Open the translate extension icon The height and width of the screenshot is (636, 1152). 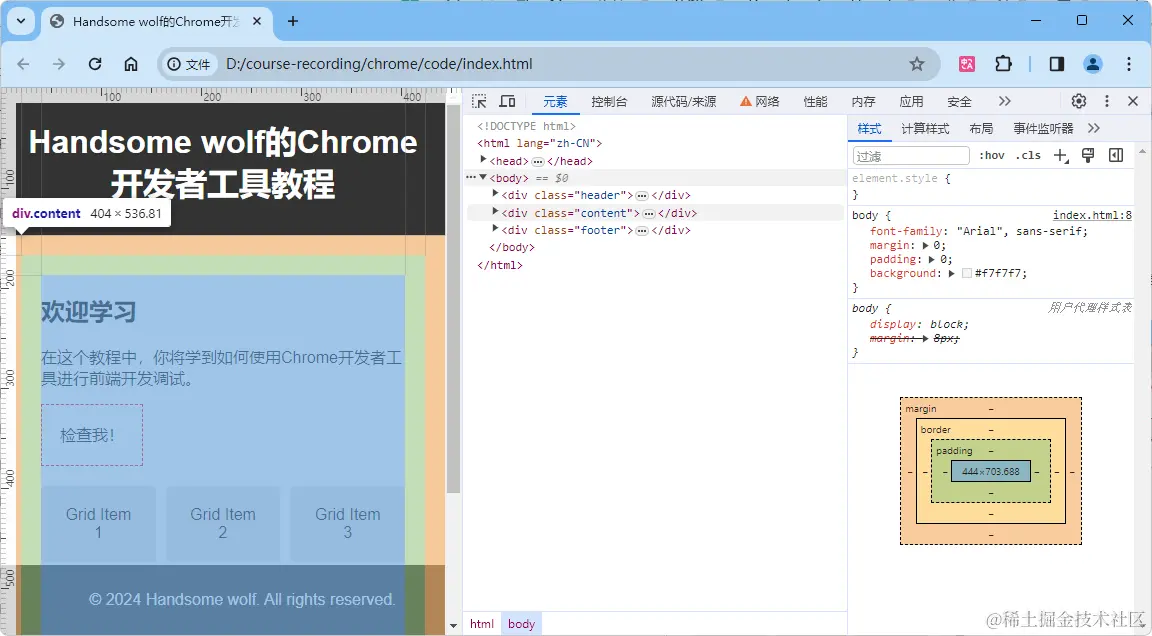[967, 64]
